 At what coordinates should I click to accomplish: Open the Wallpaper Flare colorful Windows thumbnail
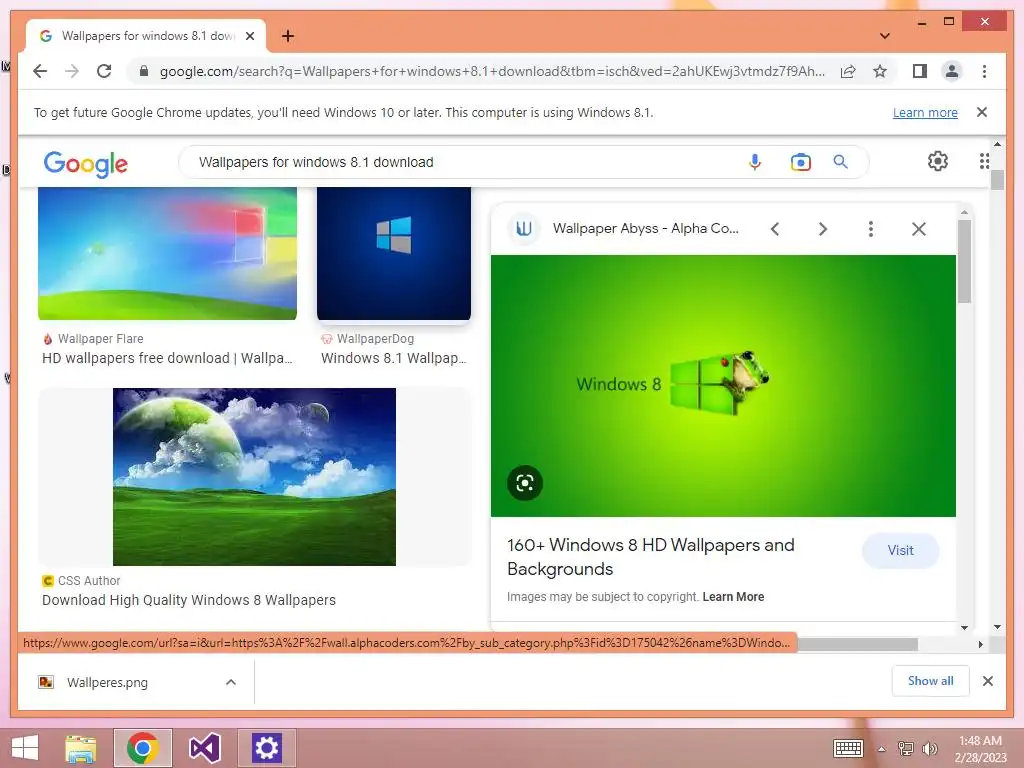168,253
